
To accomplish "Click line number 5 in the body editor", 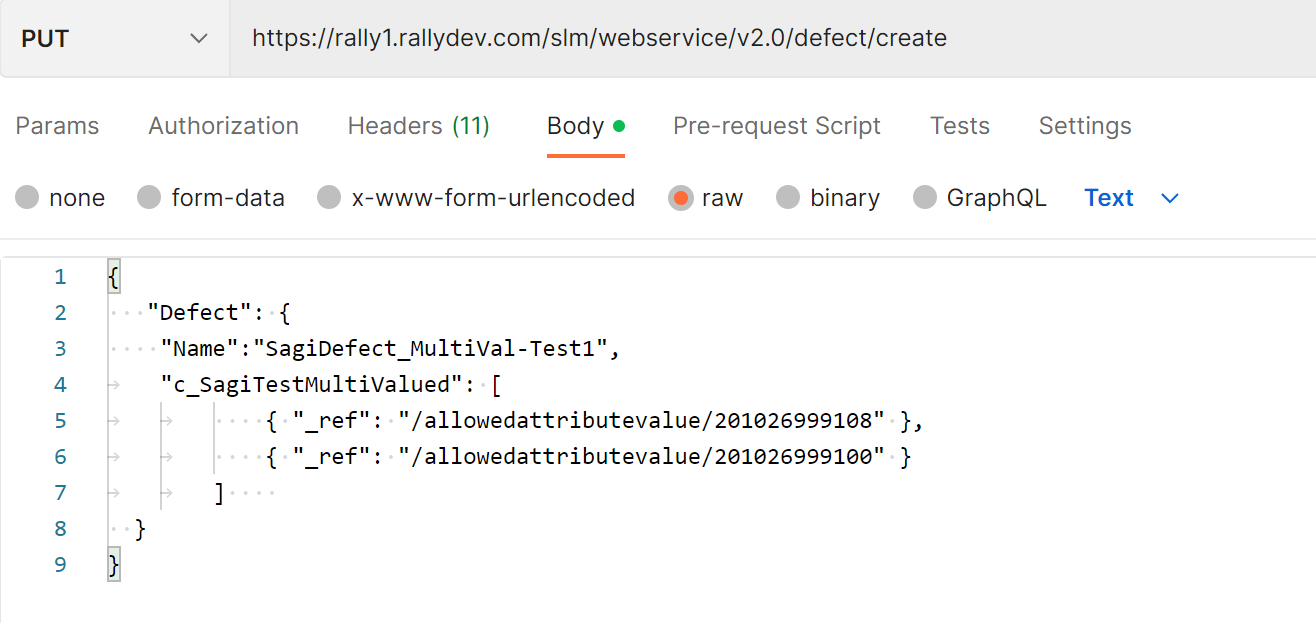I will coord(59,420).
